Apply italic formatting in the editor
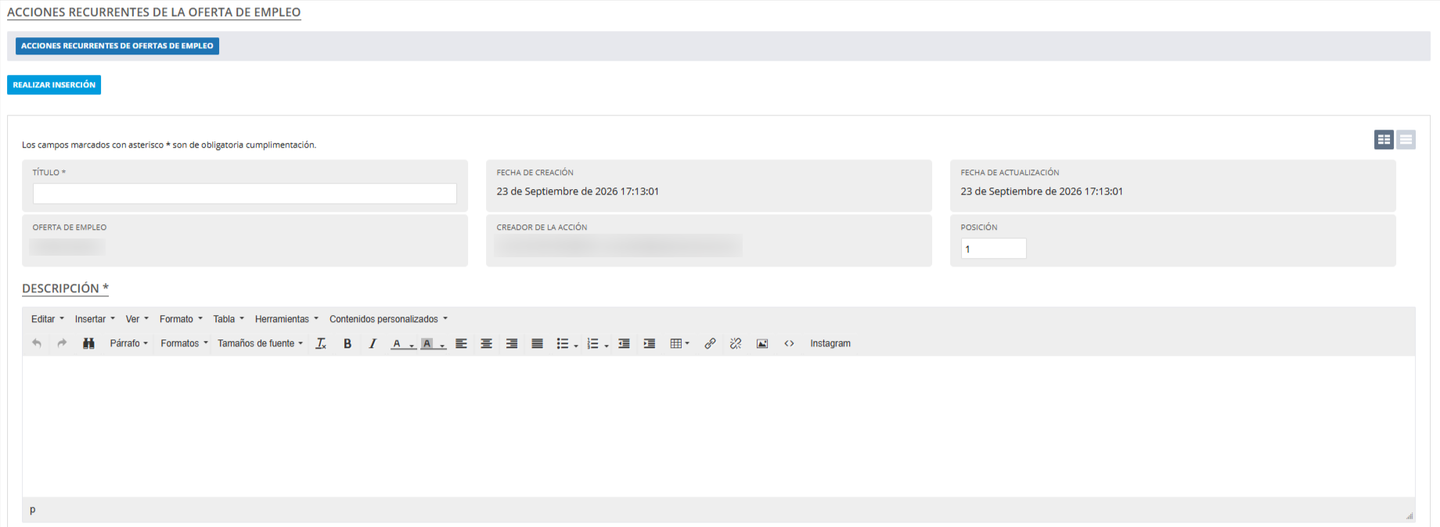Screen dimensions: 1440x527 click(x=373, y=343)
